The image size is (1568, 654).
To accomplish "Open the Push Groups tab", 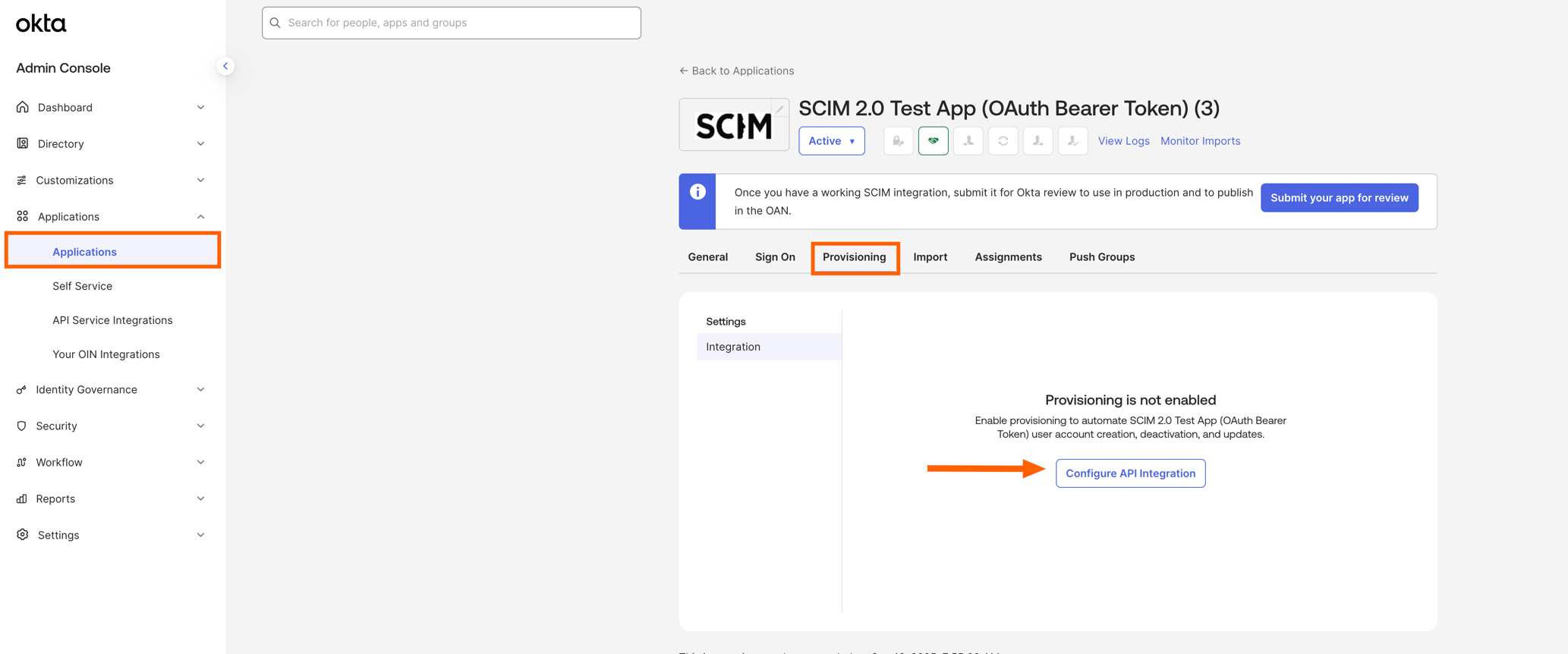I will 1102,257.
